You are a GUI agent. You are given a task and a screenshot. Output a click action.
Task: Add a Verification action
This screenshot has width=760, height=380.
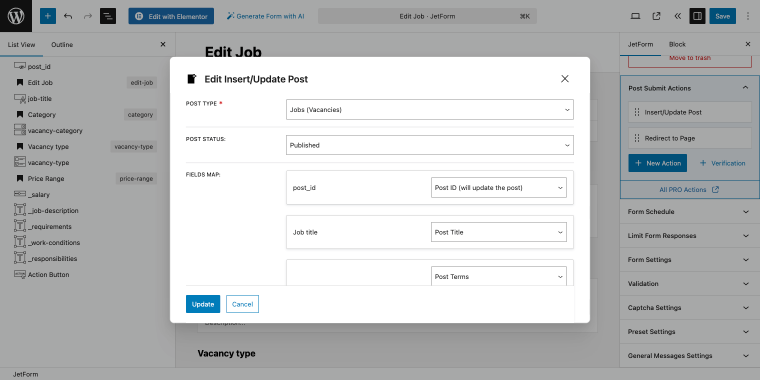[x=722, y=163]
